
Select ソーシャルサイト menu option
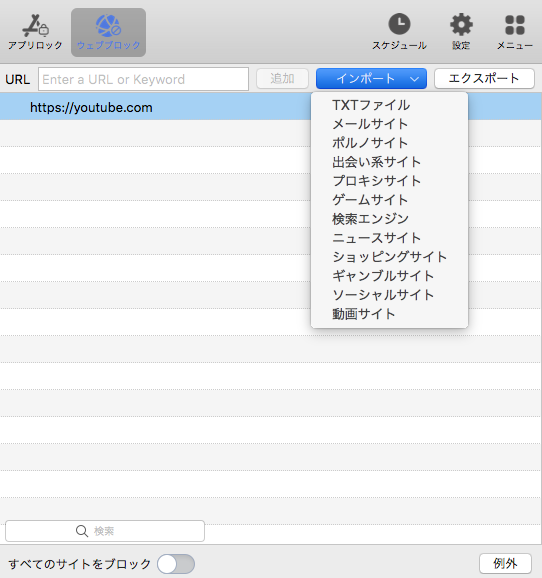383,295
